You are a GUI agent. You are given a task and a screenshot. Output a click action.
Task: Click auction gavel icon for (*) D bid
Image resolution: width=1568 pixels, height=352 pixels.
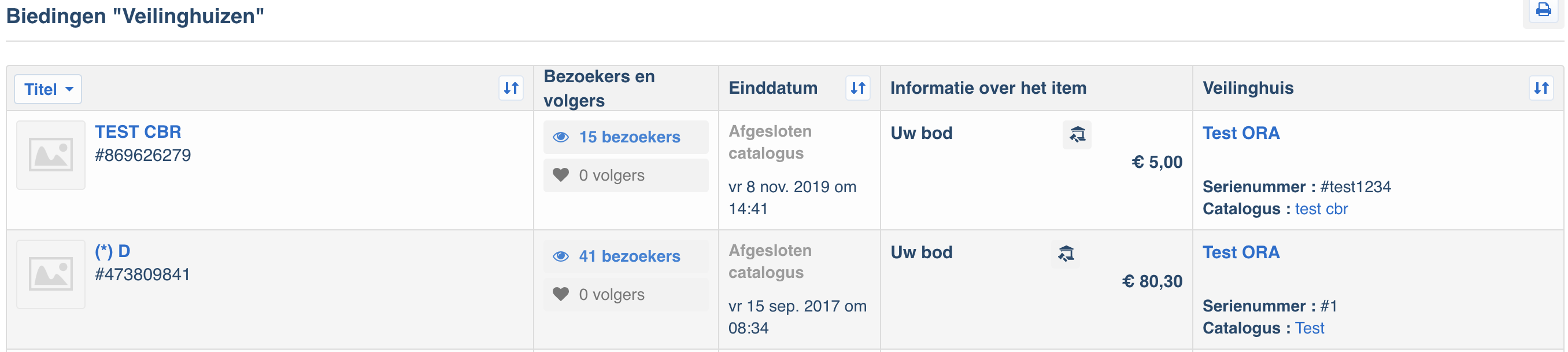pos(1066,254)
